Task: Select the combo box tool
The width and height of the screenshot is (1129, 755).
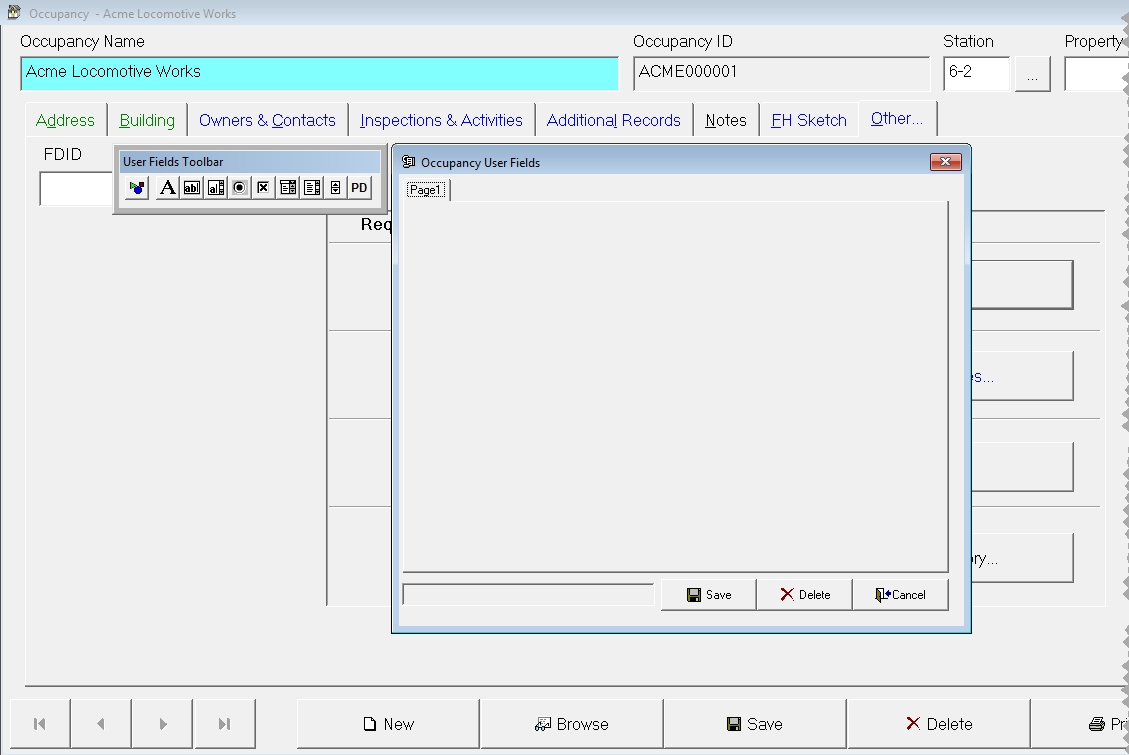Action: coord(288,188)
